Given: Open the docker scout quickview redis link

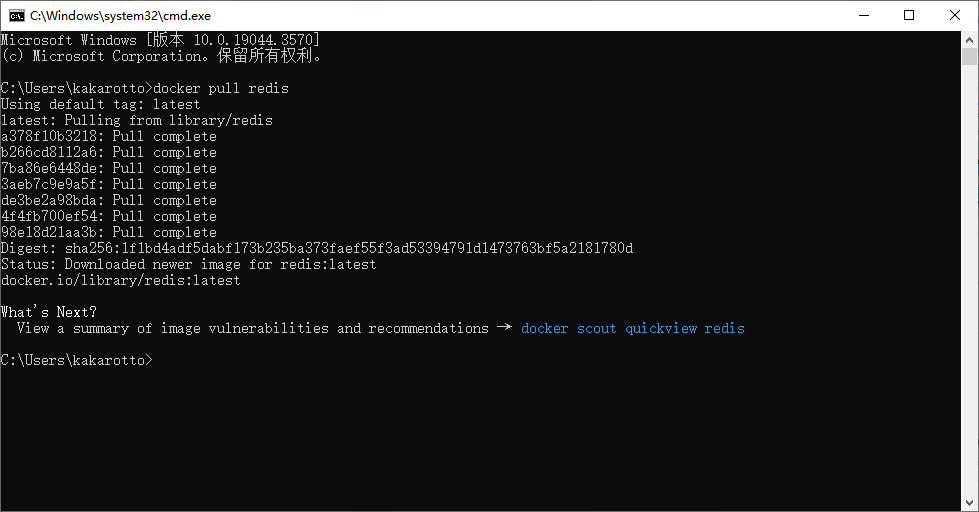Looking at the screenshot, I should (632, 328).
